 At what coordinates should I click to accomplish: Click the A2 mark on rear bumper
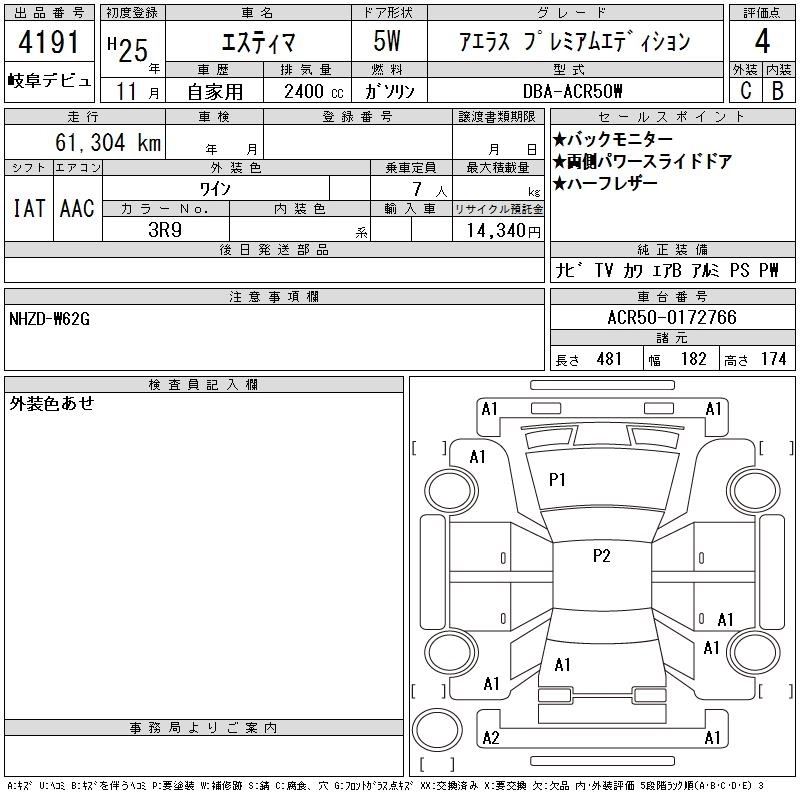tap(491, 738)
